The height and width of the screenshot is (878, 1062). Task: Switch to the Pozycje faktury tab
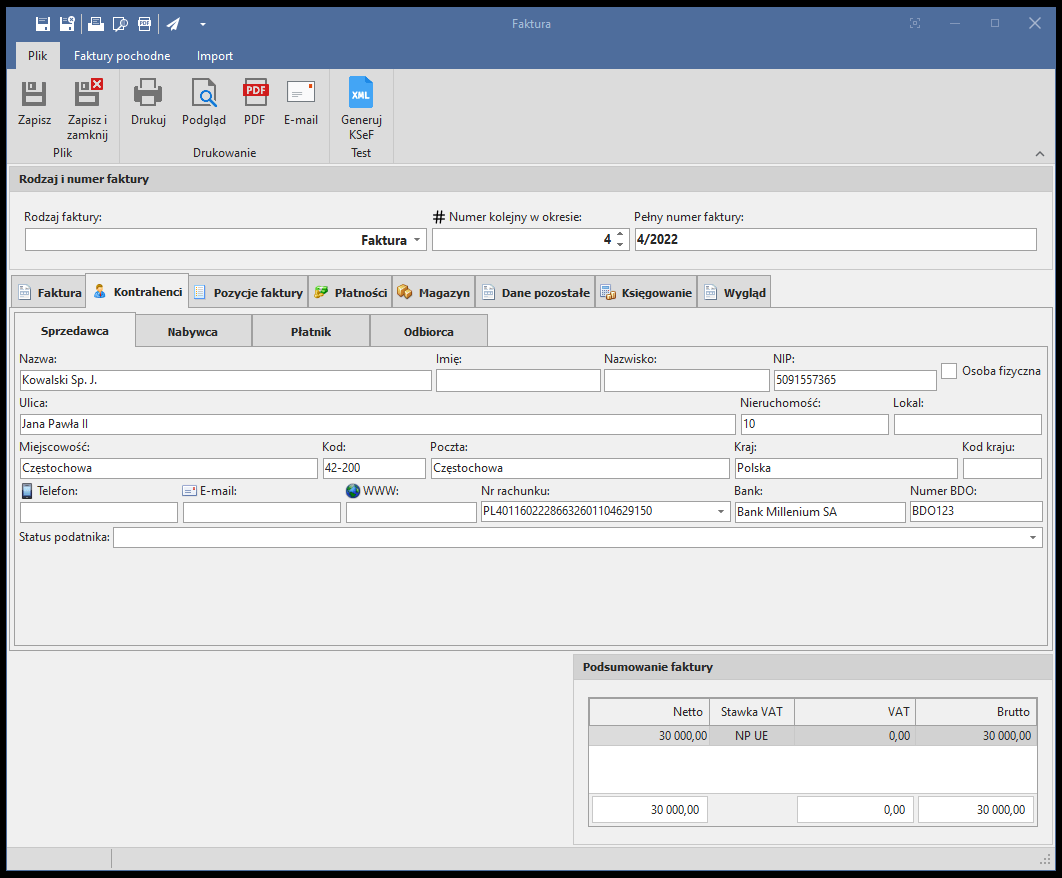[248, 293]
